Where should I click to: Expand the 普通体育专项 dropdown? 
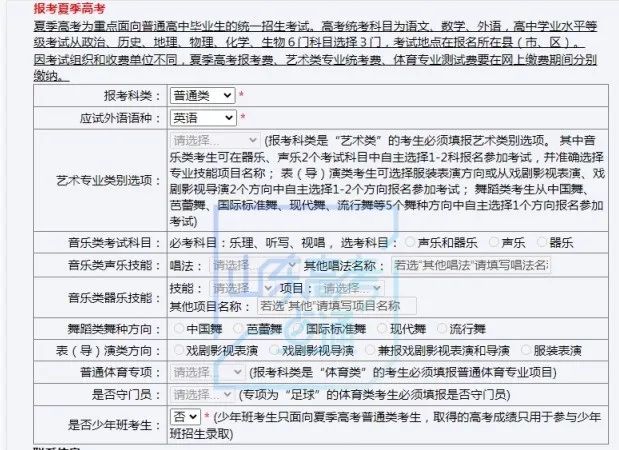point(204,372)
